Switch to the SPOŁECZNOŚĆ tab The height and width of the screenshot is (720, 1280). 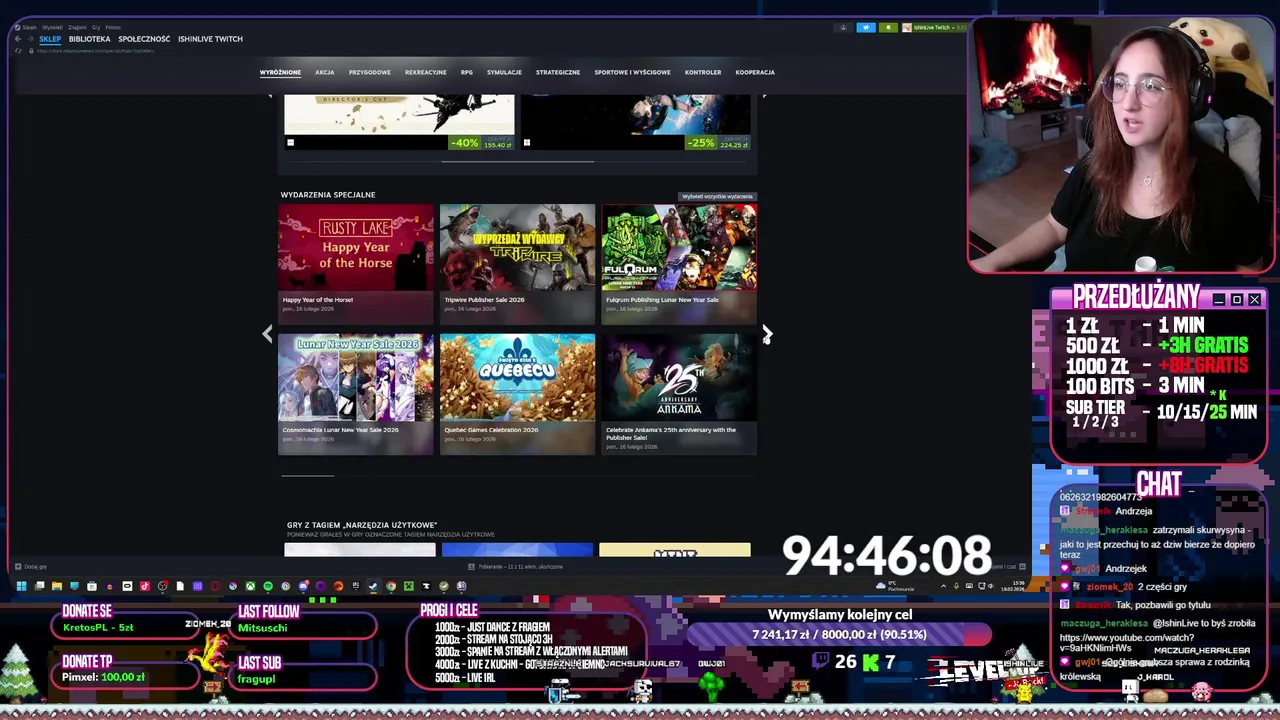click(144, 39)
